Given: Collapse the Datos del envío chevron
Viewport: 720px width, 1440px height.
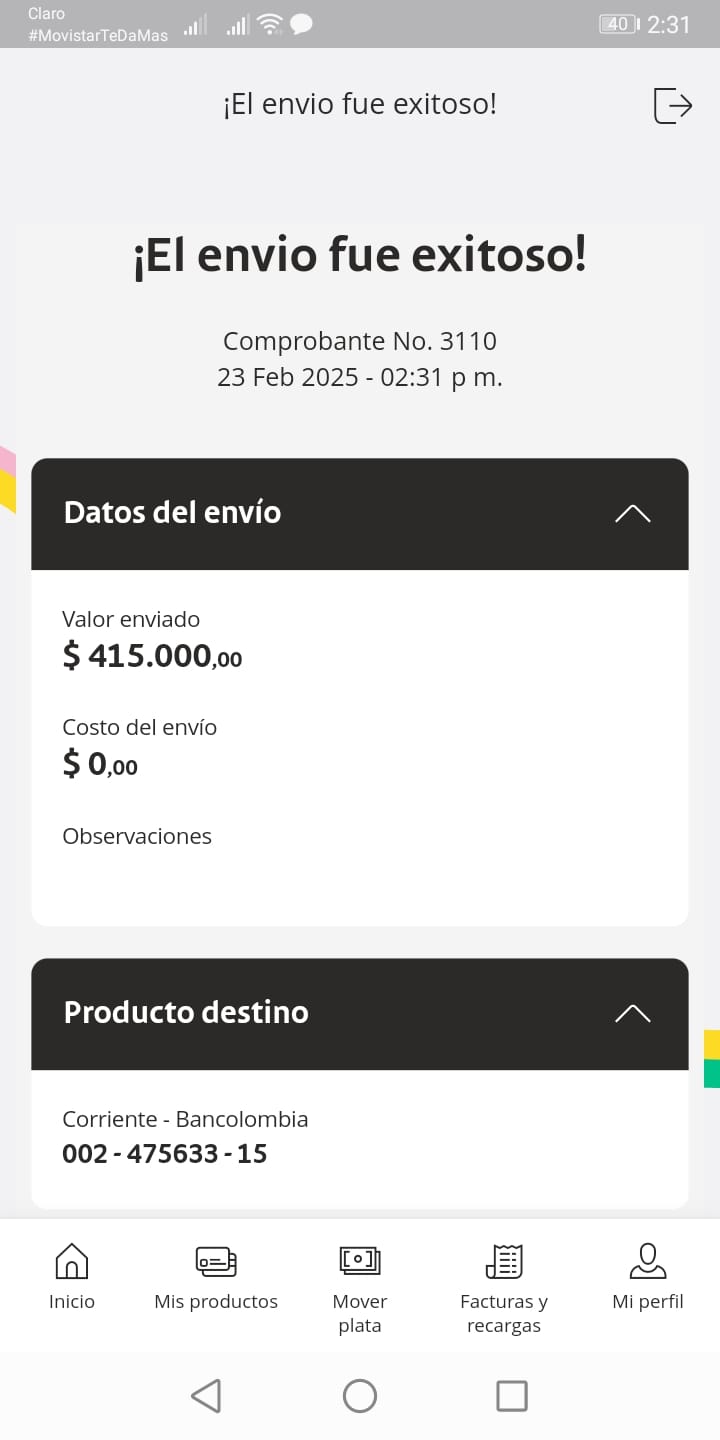Looking at the screenshot, I should click(x=632, y=513).
